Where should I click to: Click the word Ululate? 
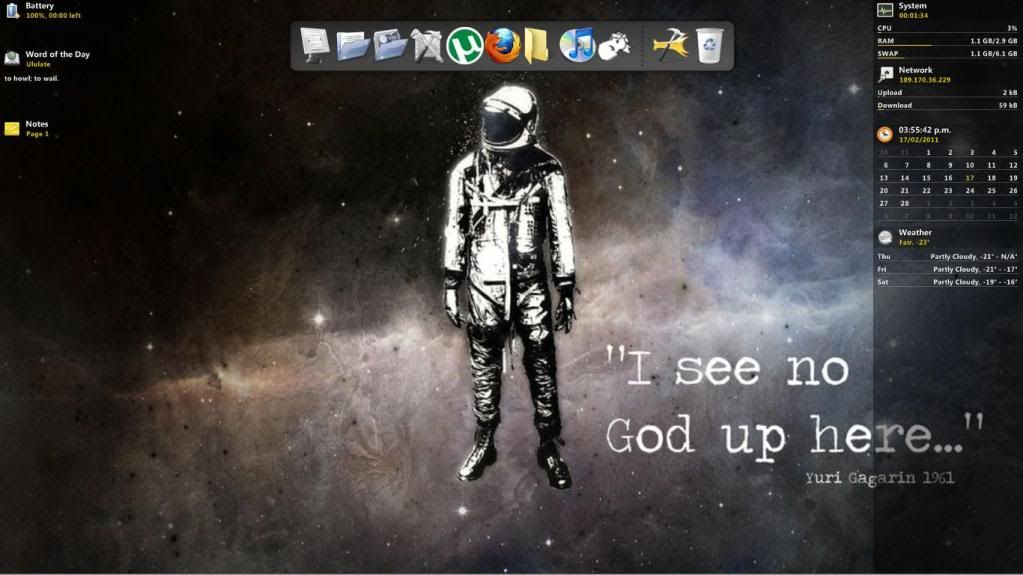pyautogui.click(x=38, y=64)
